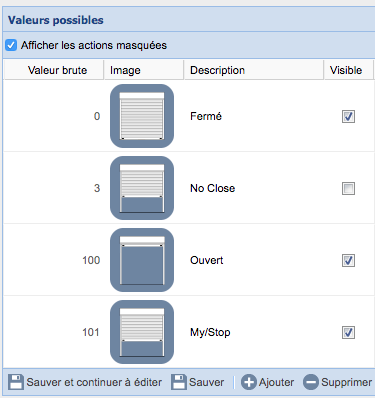Click the minus icon for Supprimer
Image resolution: width=375 pixels, height=398 pixels.
pos(311,382)
